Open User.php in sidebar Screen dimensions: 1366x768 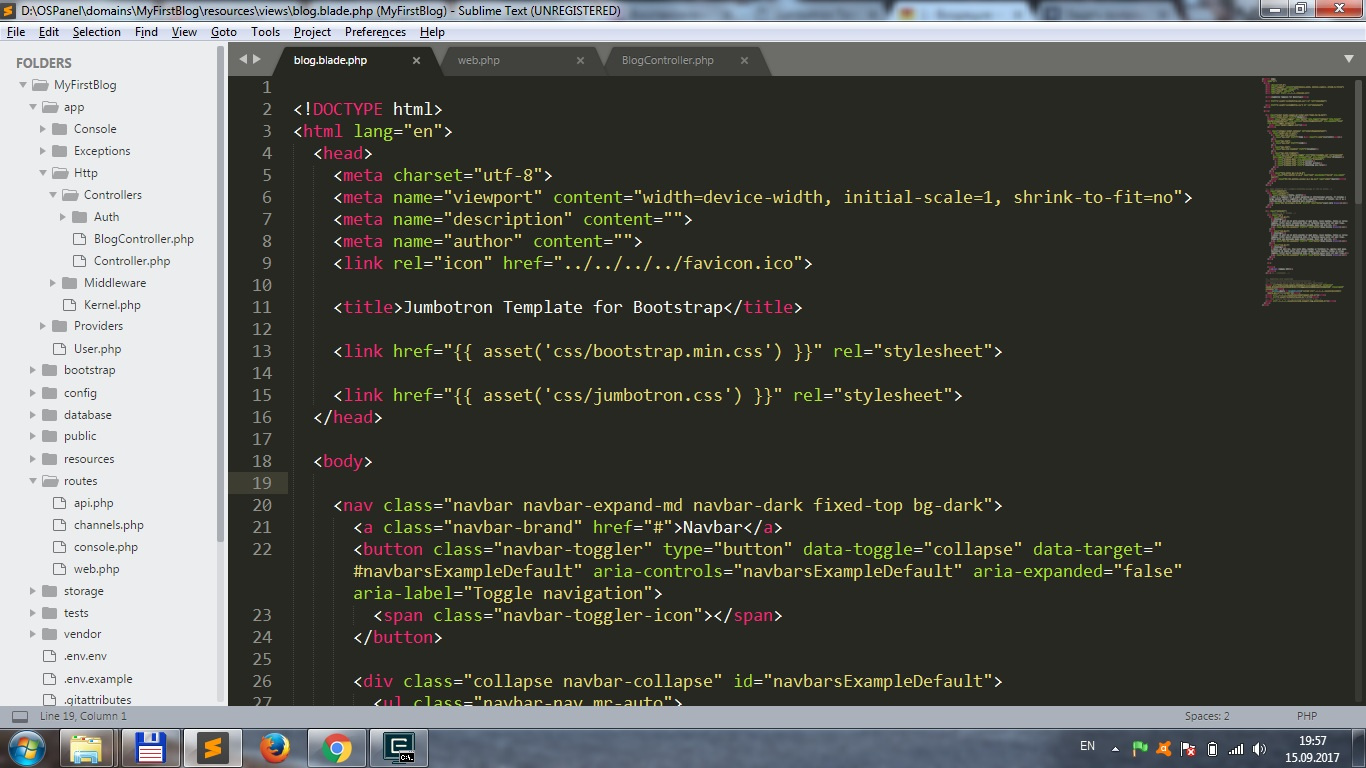point(98,349)
